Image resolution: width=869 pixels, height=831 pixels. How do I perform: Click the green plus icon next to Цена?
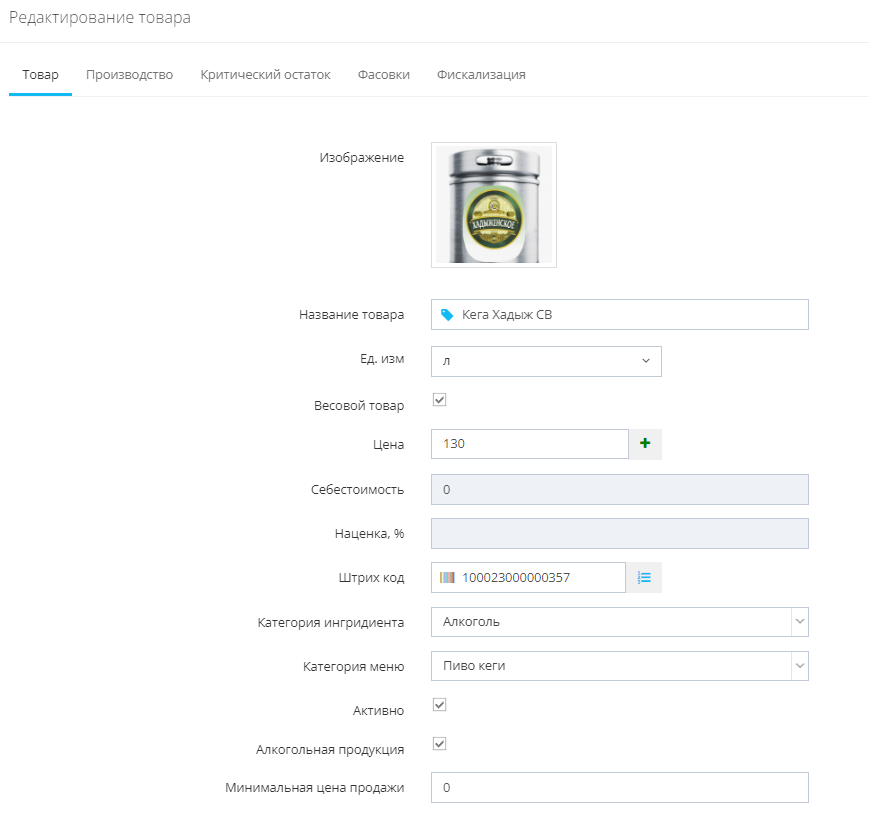pyautogui.click(x=644, y=444)
